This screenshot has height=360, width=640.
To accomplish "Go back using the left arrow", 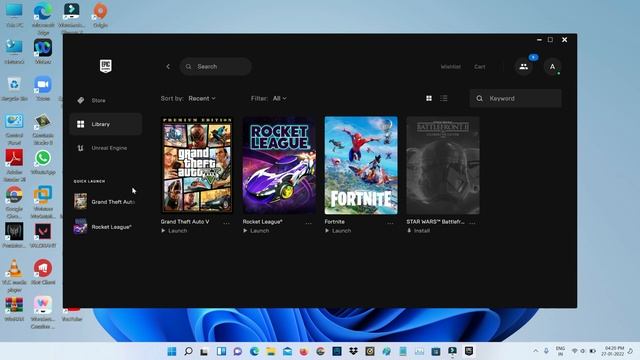I will point(168,67).
